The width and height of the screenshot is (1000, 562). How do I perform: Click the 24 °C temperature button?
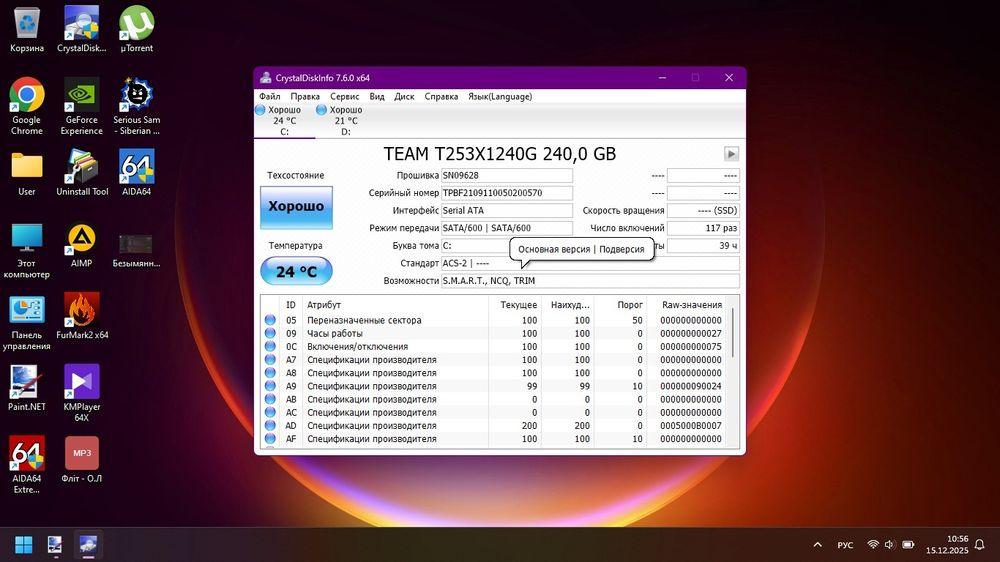coord(296,271)
